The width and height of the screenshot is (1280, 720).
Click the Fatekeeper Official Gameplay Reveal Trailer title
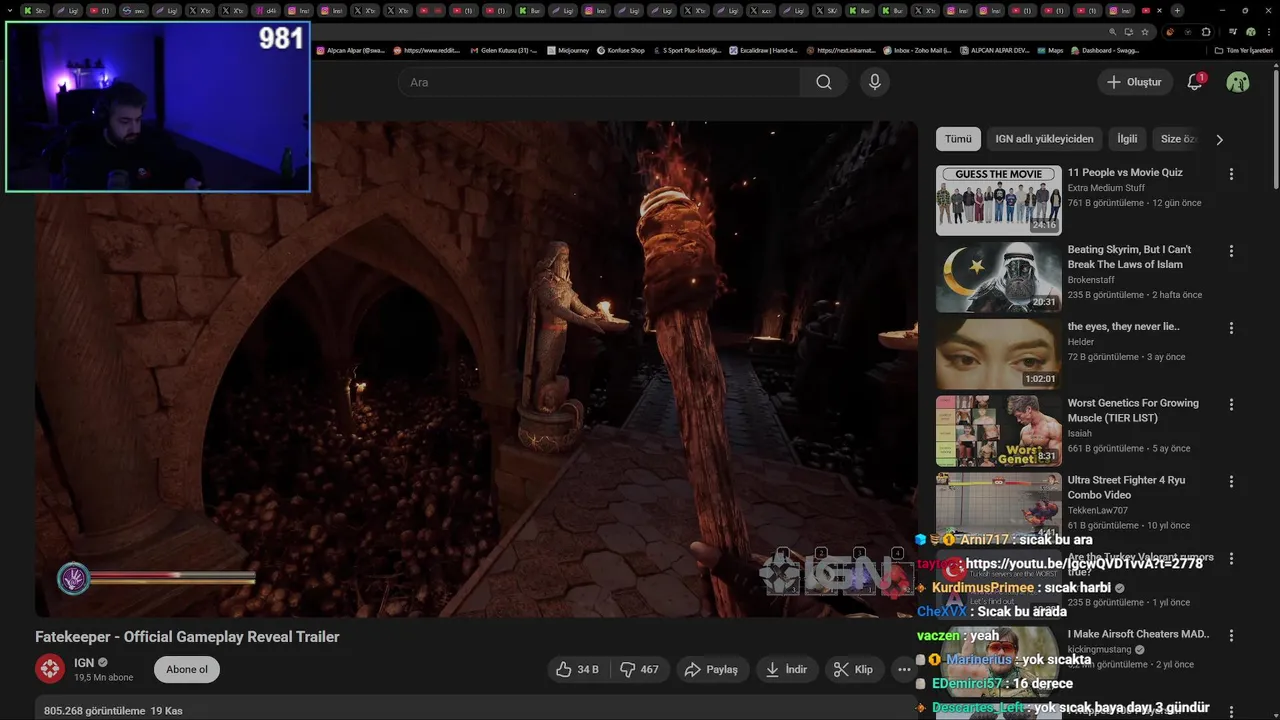pos(187,637)
